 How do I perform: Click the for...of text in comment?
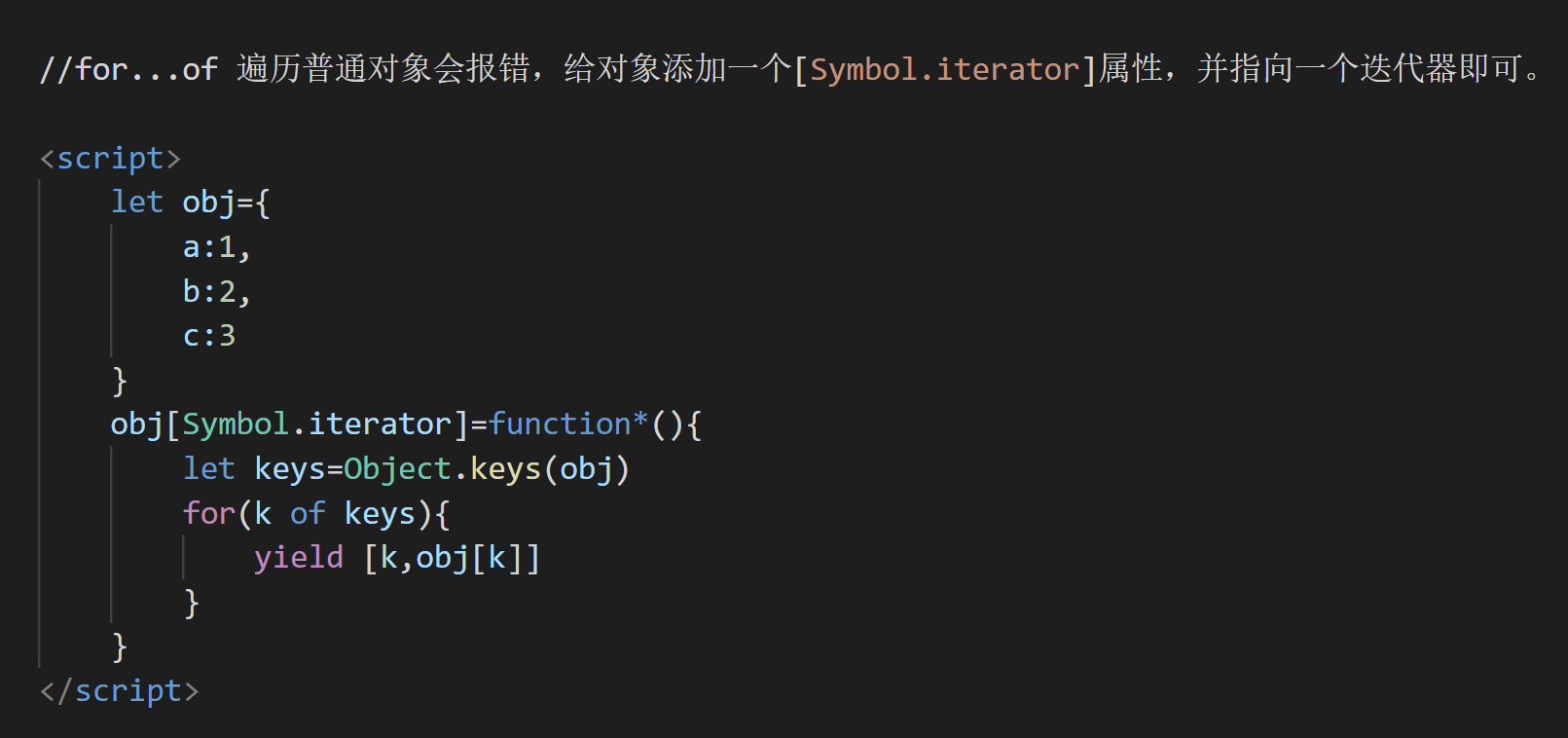click(x=146, y=69)
